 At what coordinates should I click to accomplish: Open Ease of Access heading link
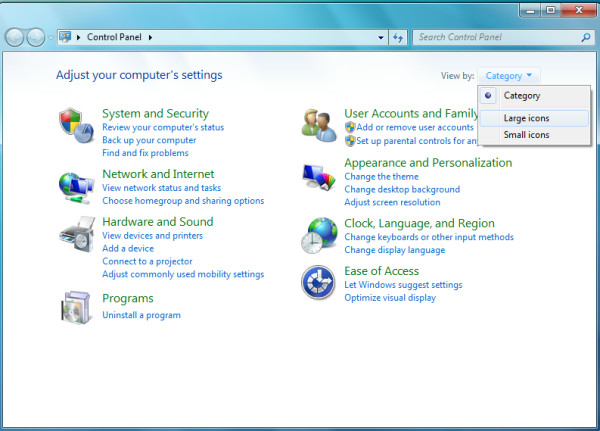point(382,271)
